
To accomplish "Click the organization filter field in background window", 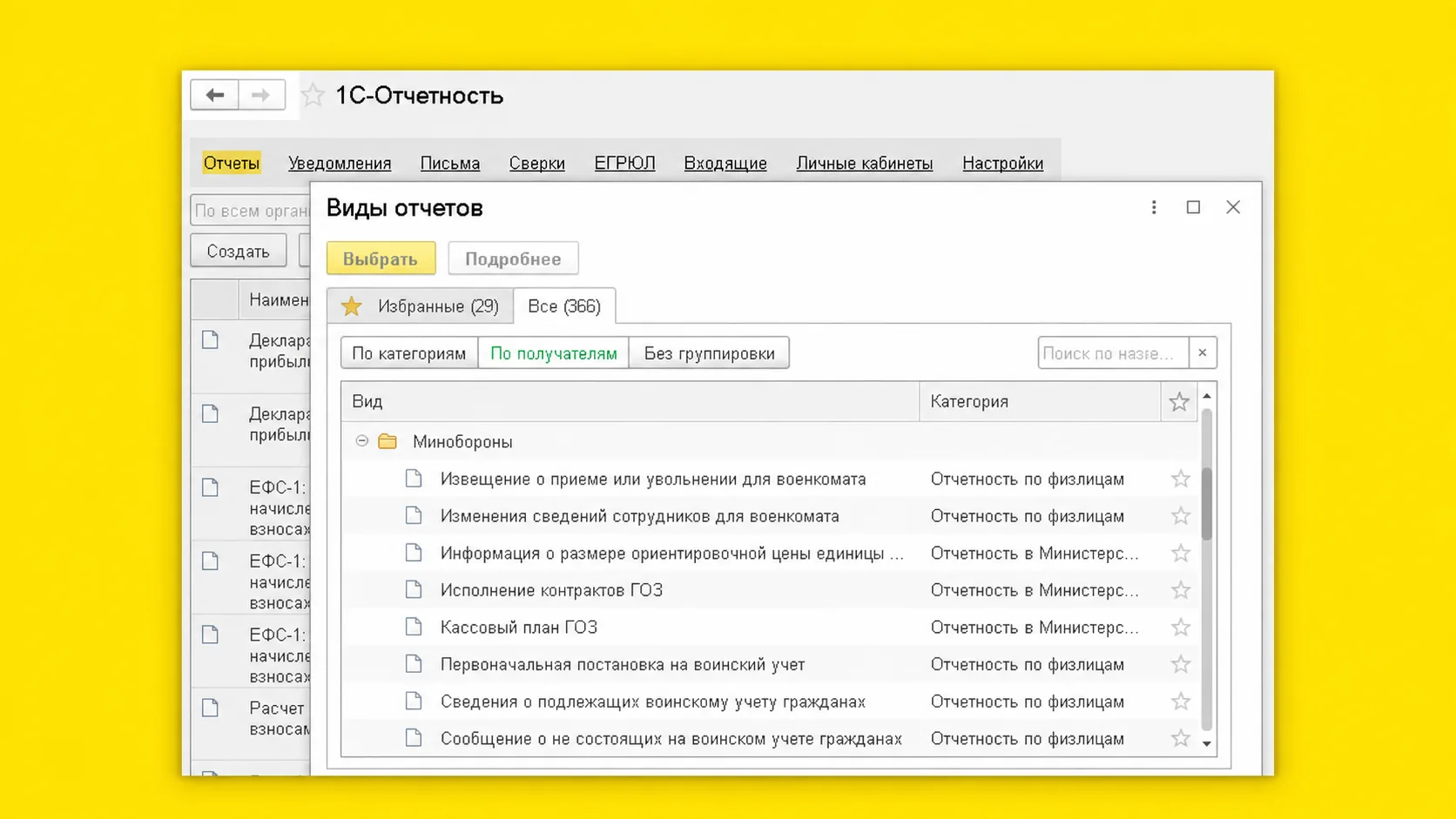I will 251,211.
